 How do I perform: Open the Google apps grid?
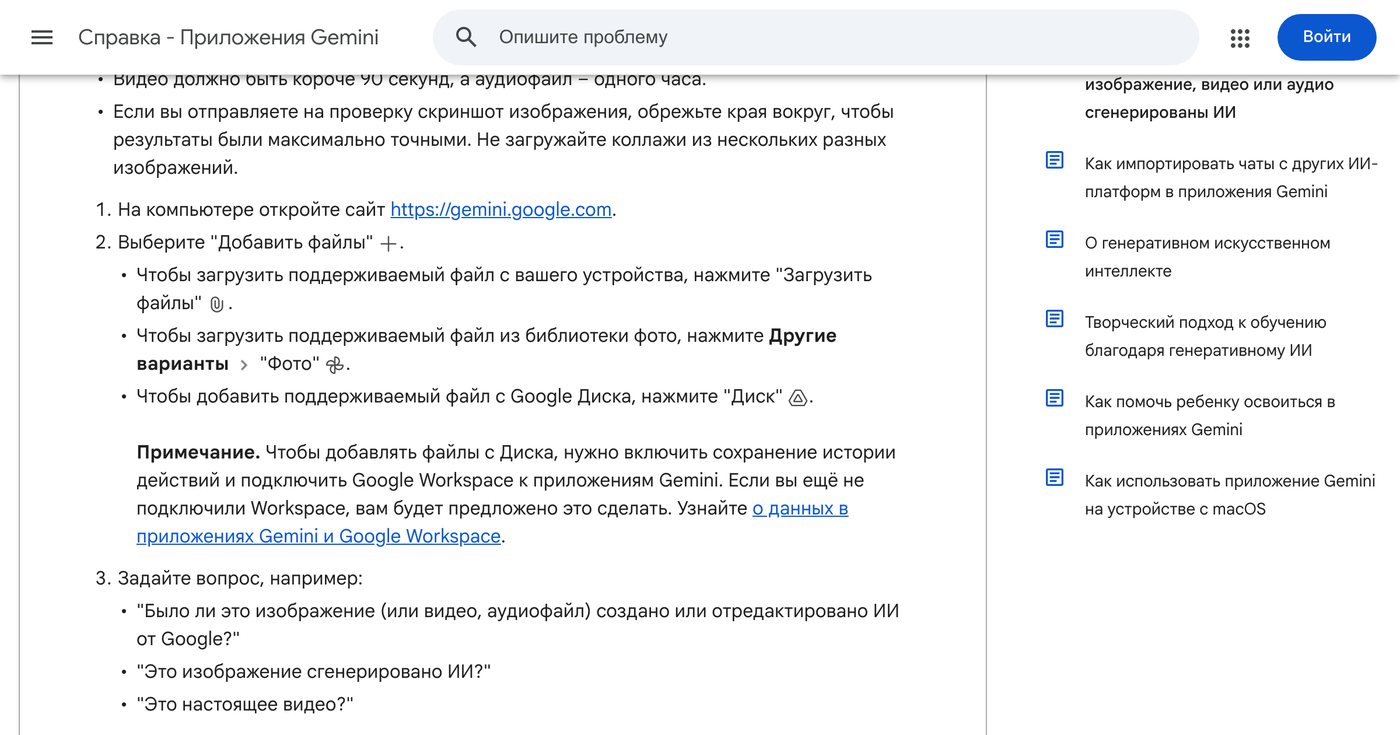(x=1240, y=37)
